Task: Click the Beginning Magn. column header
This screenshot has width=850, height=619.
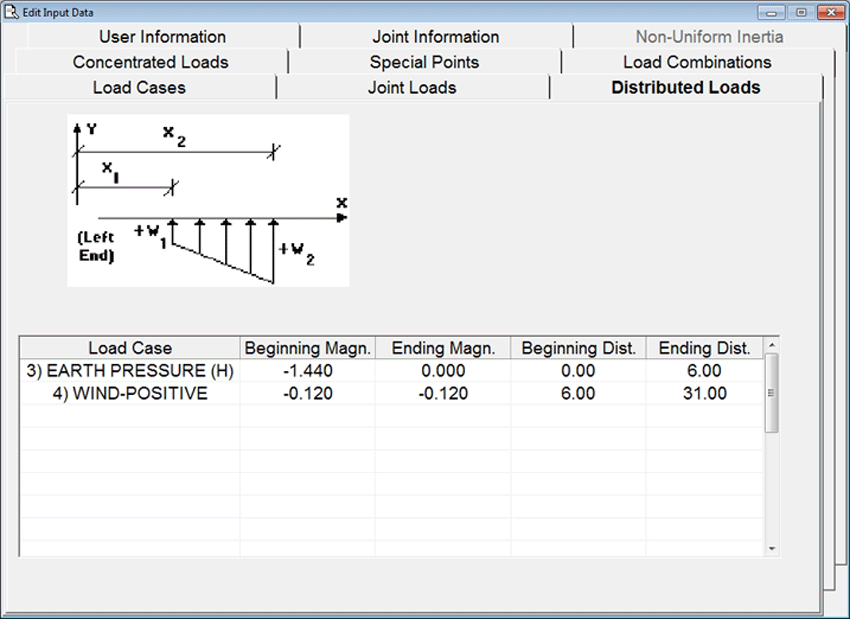Action: tap(308, 348)
